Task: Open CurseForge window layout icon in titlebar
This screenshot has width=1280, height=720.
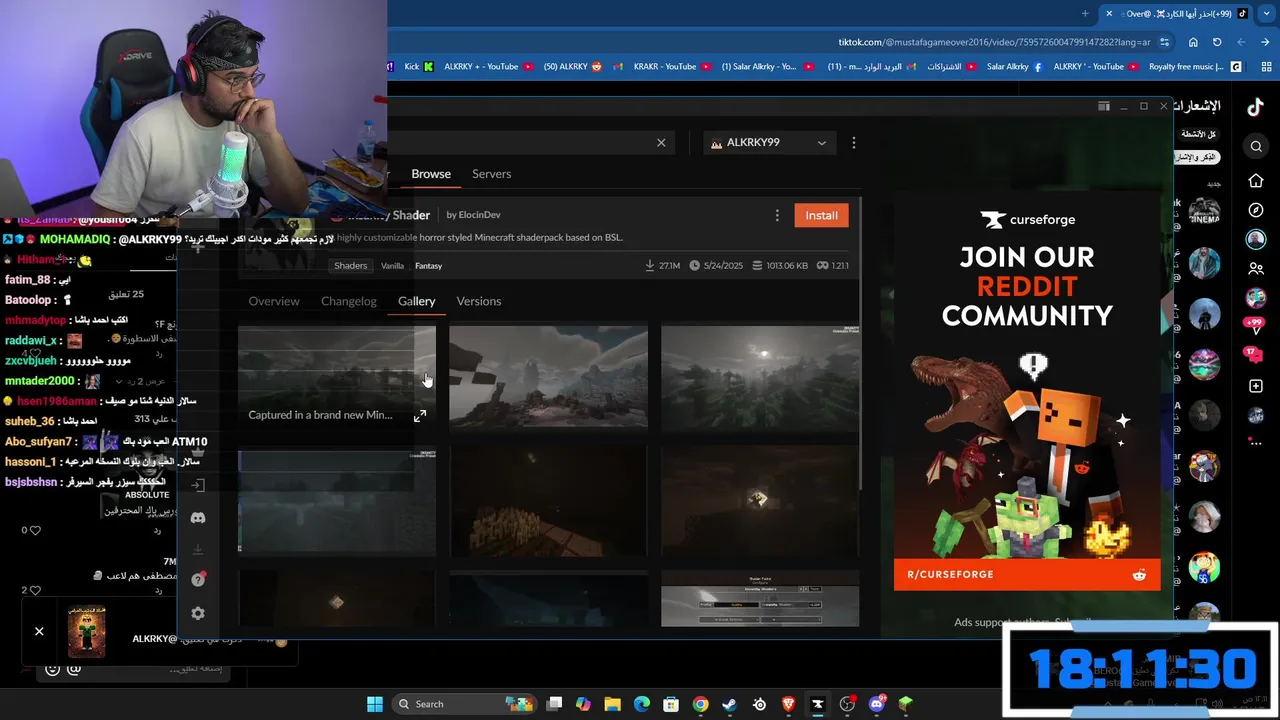Action: [x=1104, y=106]
